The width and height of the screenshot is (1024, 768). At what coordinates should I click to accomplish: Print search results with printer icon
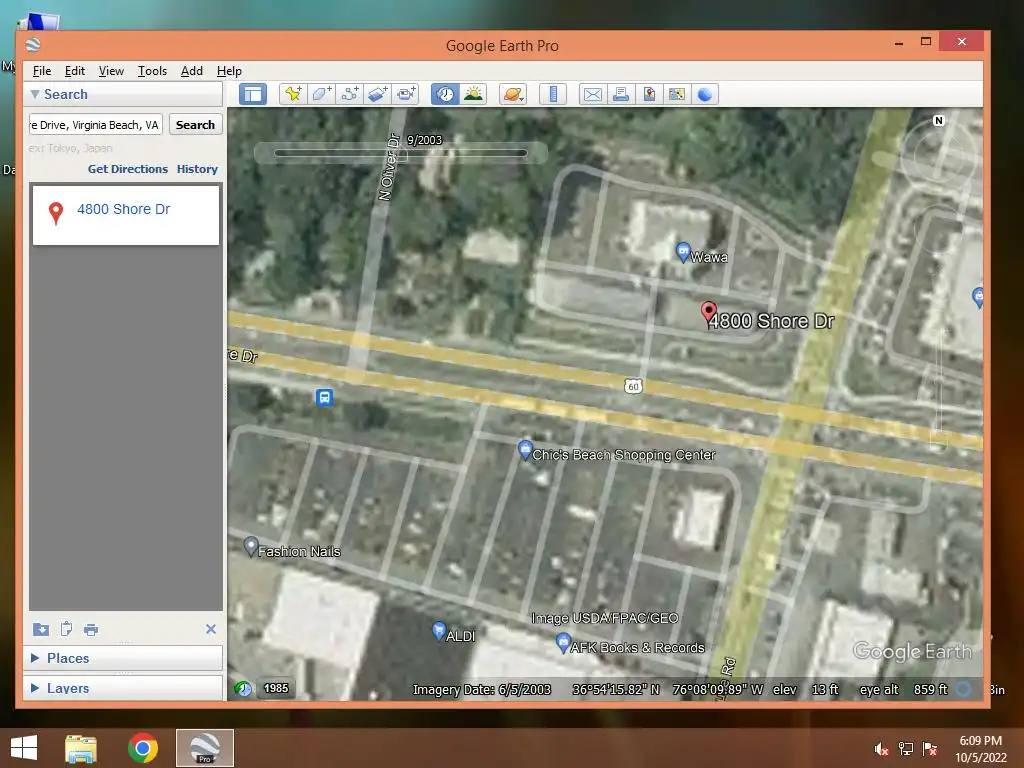point(91,630)
